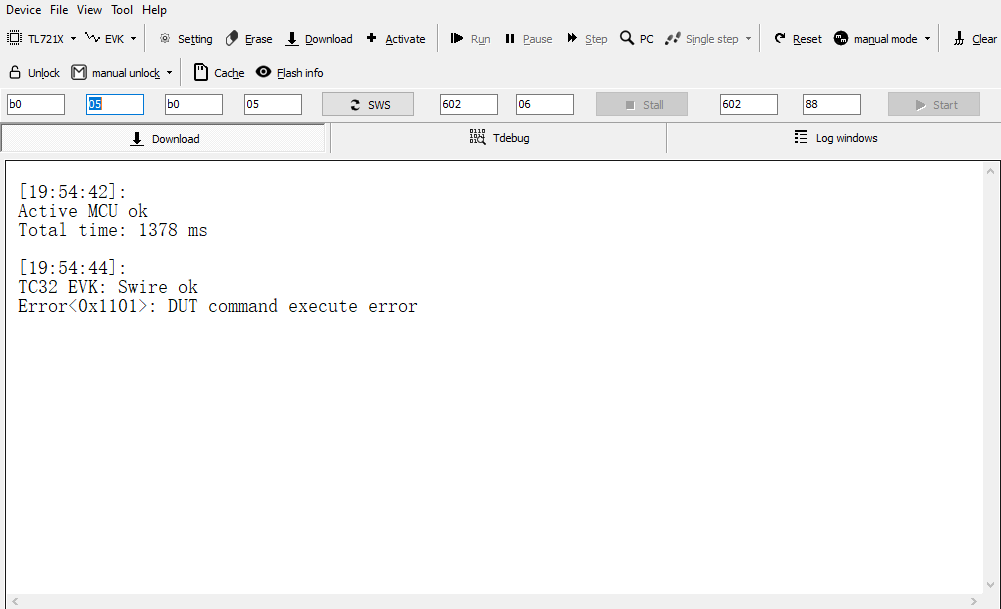Screen dimensions: 1001x609
Task: Click the Erase flash icon
Action: [x=248, y=38]
